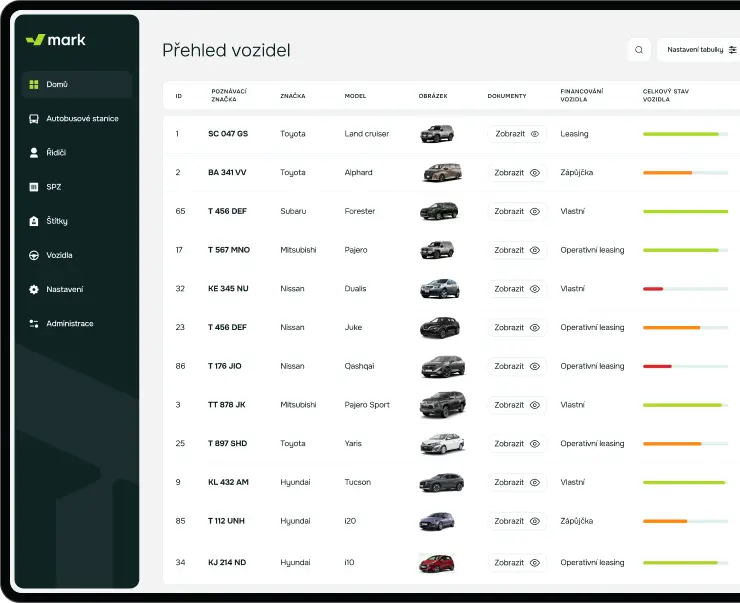Click the Hyundai Tucson car image

pyautogui.click(x=442, y=482)
